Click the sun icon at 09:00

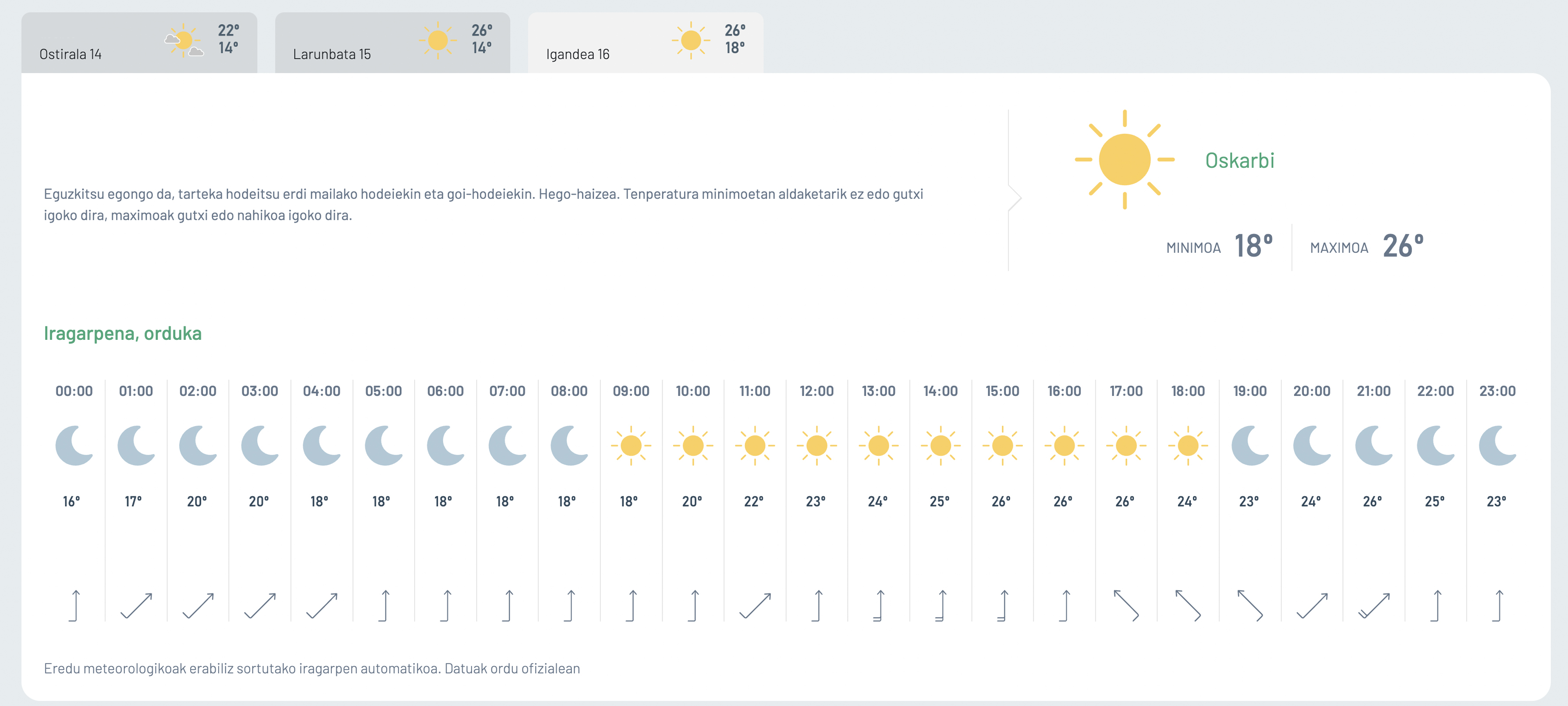pos(631,445)
